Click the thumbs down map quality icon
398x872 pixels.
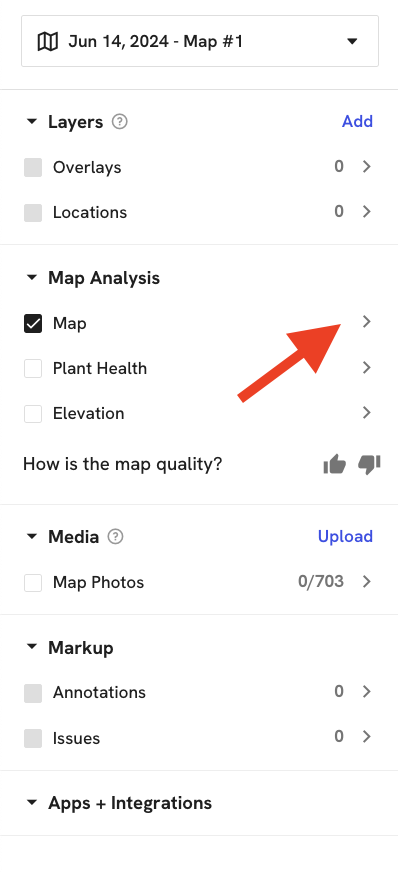pyautogui.click(x=369, y=464)
